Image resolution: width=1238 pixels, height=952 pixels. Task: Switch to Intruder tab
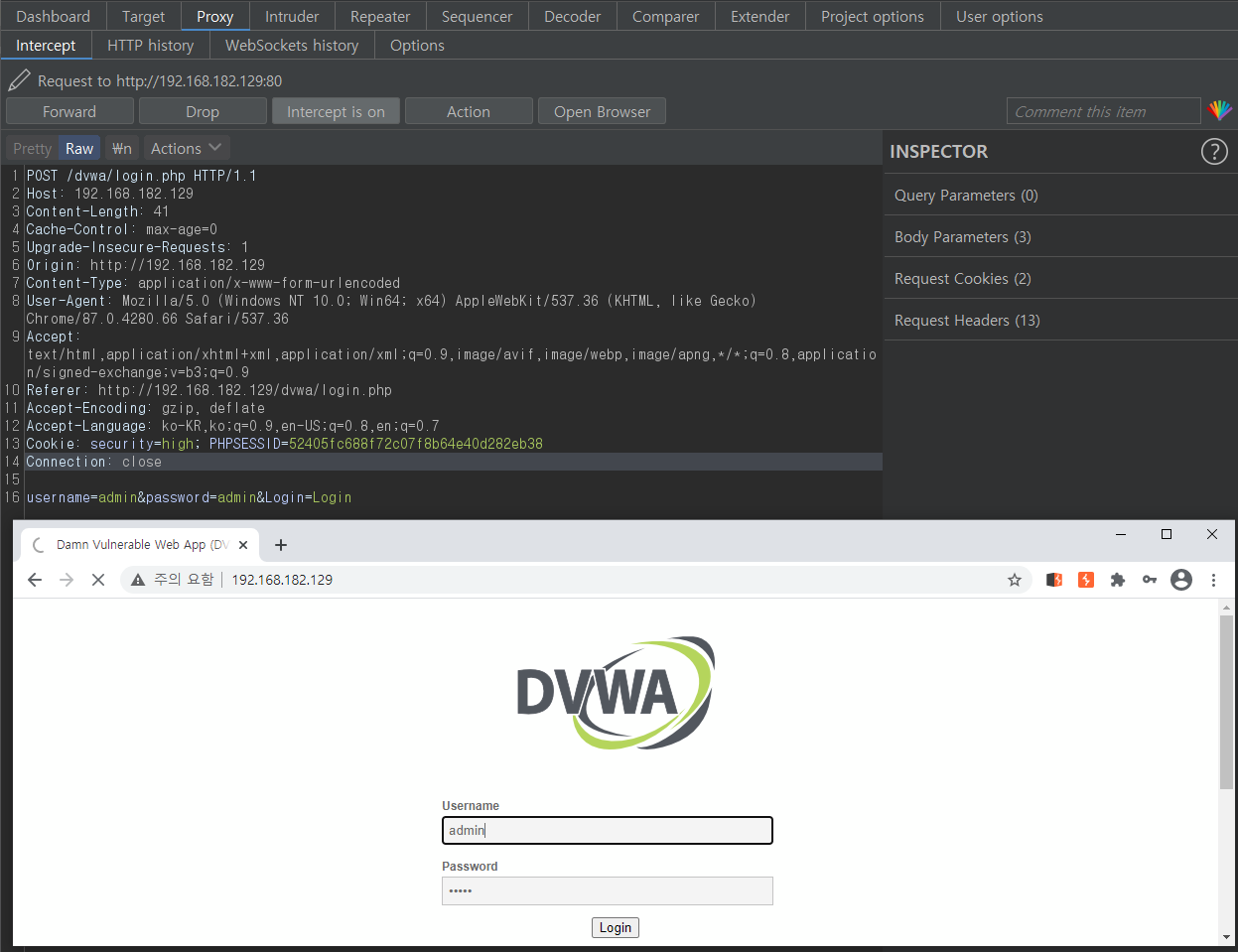tap(292, 16)
